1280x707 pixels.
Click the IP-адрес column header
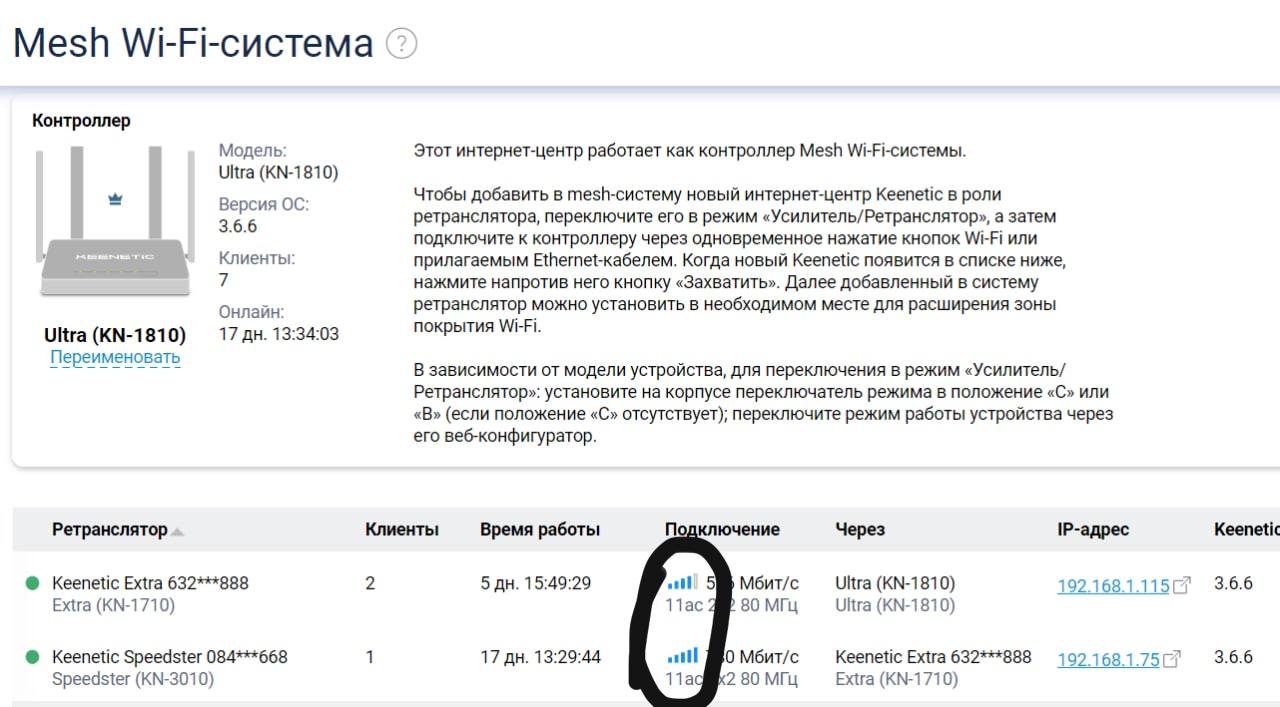(1093, 530)
